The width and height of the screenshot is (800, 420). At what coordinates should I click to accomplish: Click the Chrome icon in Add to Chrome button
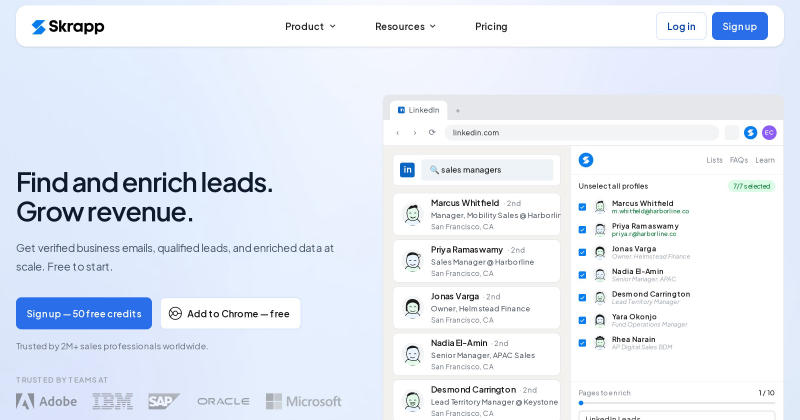(x=175, y=313)
